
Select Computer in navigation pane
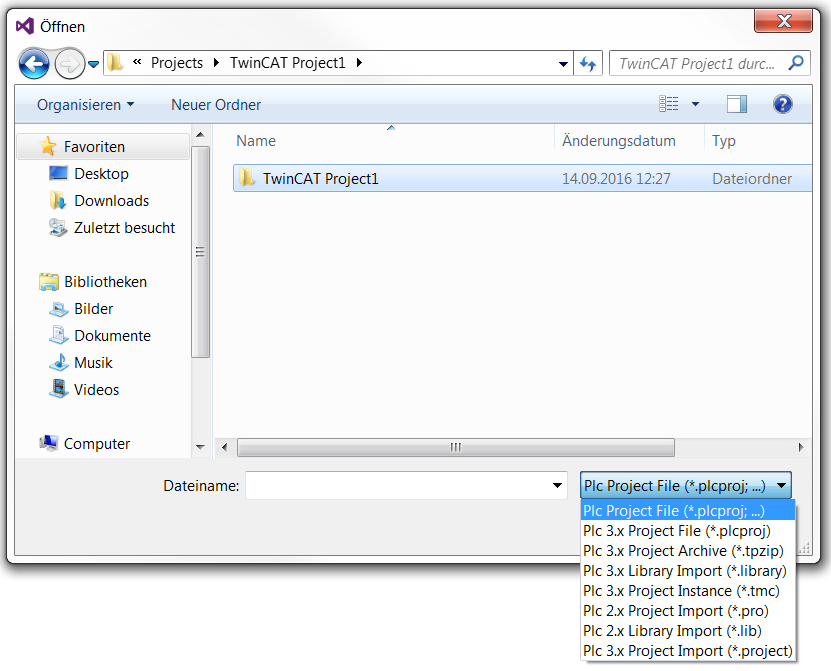pos(97,444)
